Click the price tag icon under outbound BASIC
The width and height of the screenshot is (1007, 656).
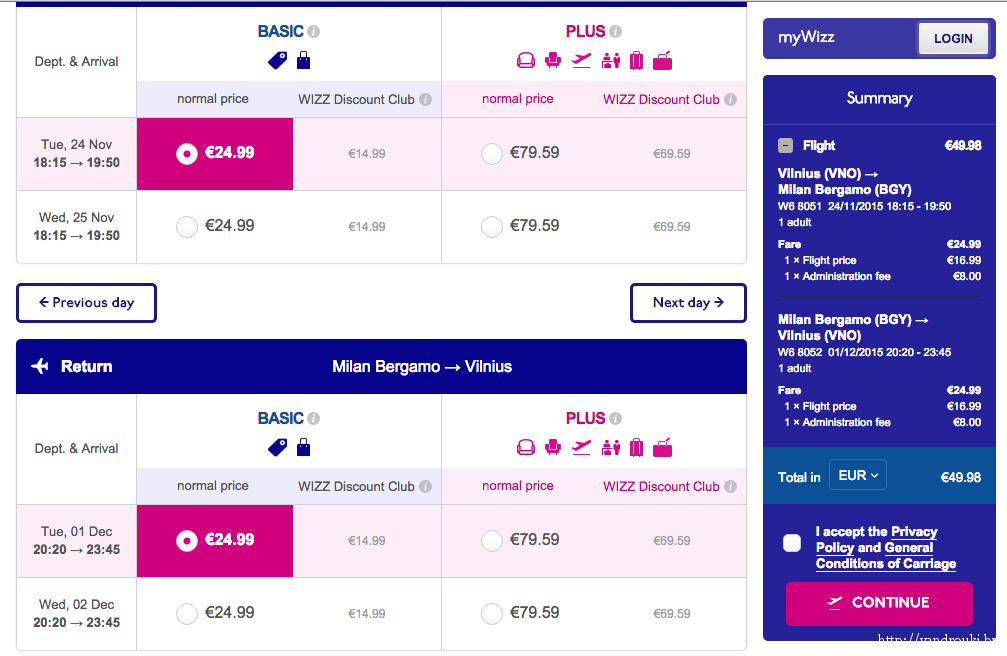pyautogui.click(x=277, y=60)
